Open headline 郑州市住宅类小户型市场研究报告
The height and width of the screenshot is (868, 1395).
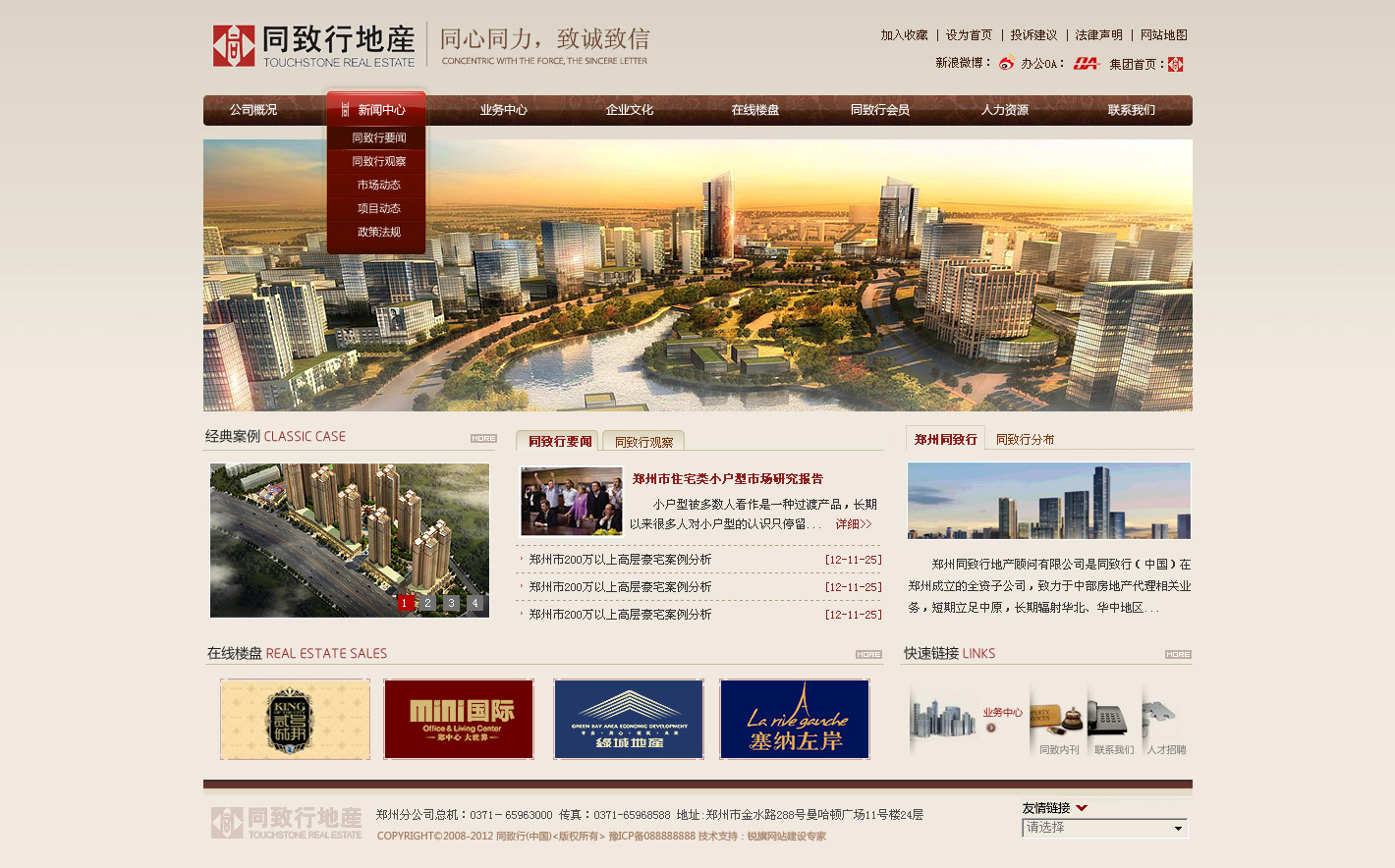728,479
